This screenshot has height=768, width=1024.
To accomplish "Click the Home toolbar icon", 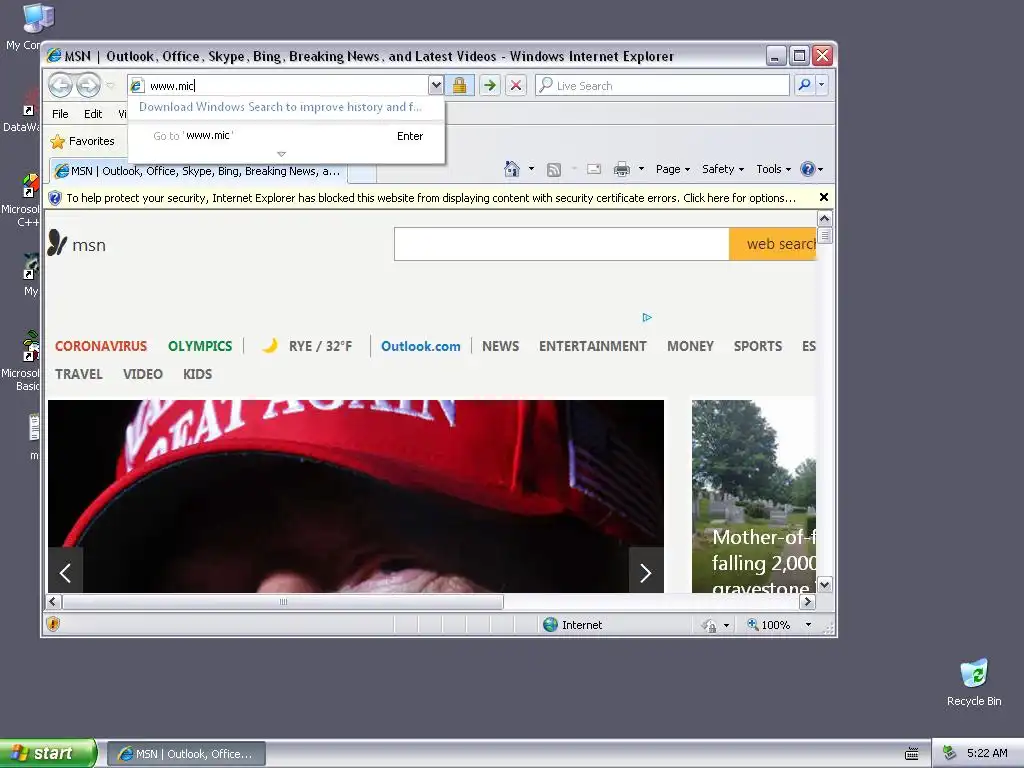I will [512, 169].
